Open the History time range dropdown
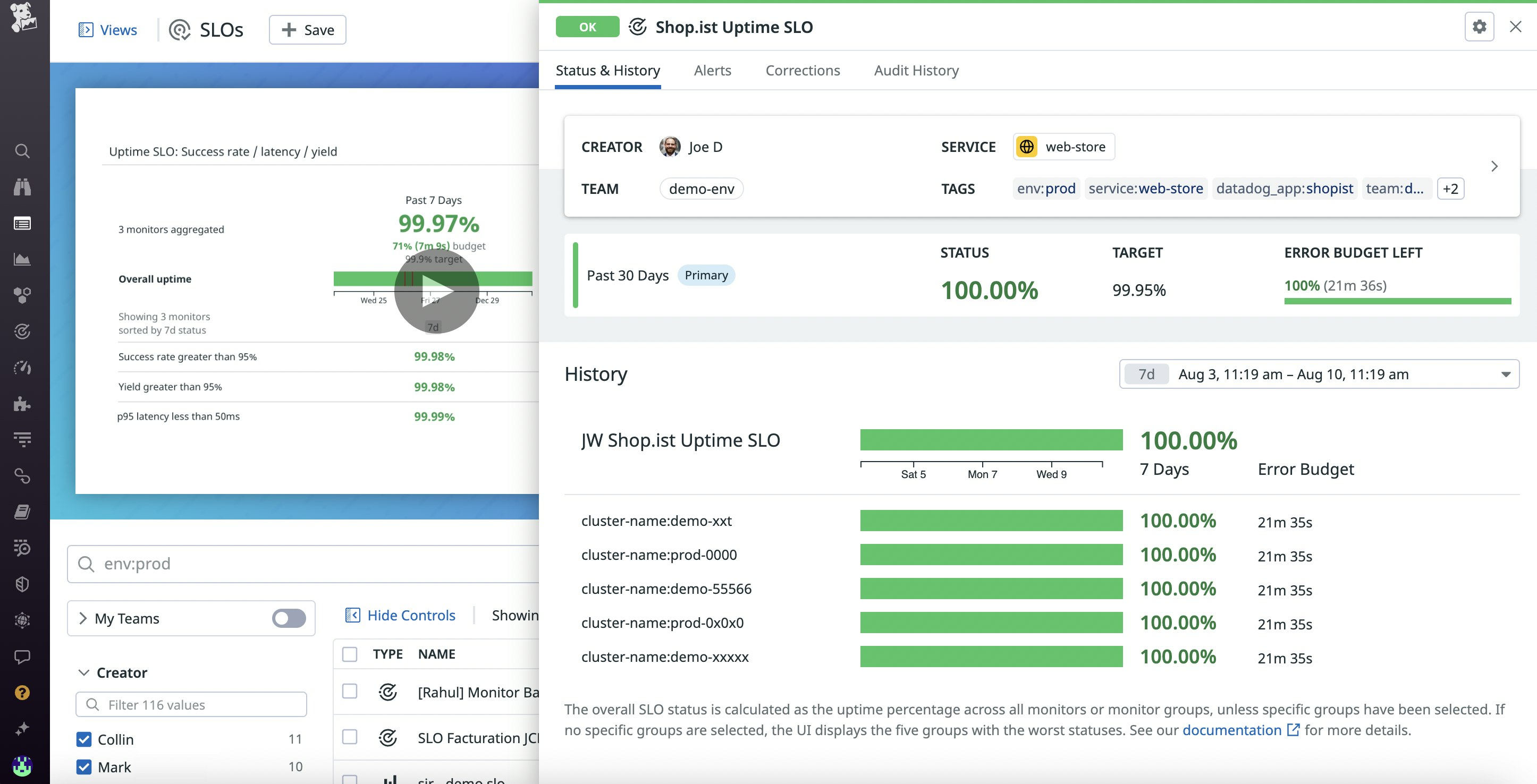 pyautogui.click(x=1319, y=374)
